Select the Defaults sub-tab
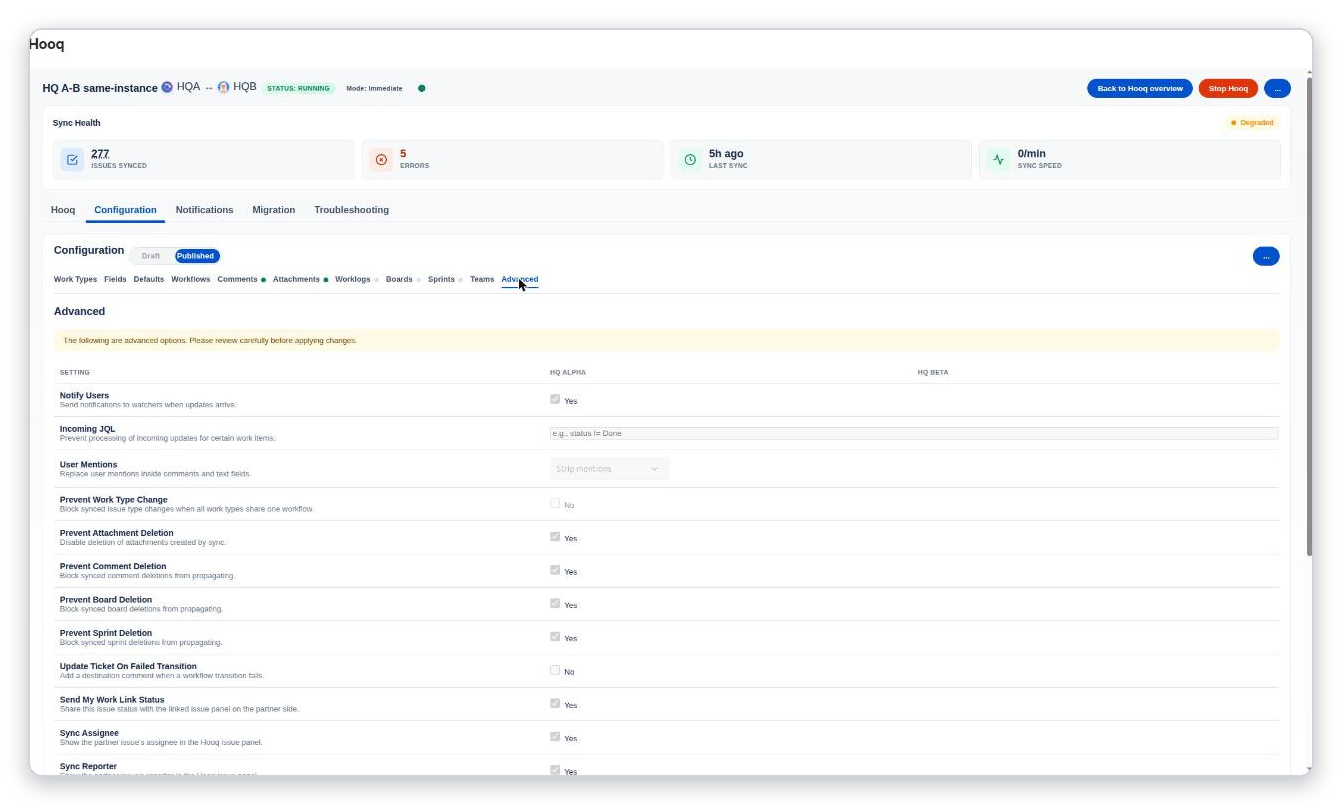This screenshot has width=1342, height=805. click(x=148, y=279)
